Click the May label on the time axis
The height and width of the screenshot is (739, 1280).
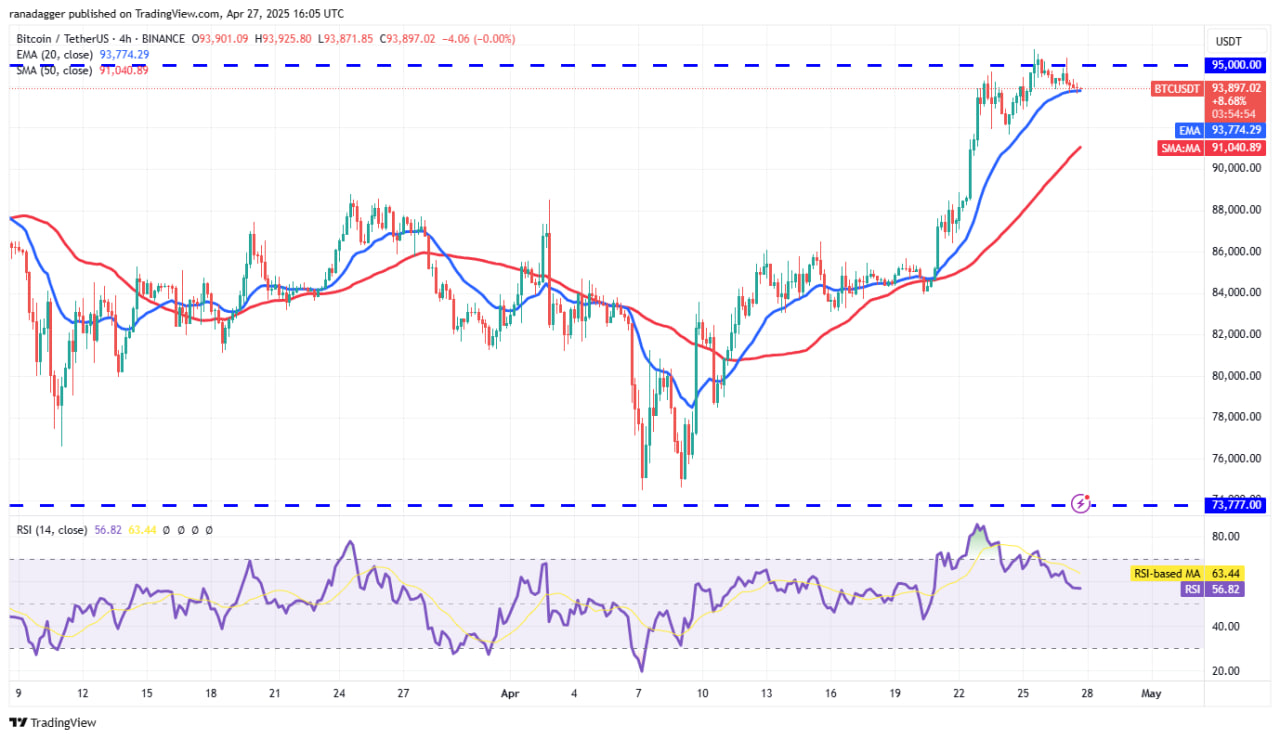coord(1151,693)
